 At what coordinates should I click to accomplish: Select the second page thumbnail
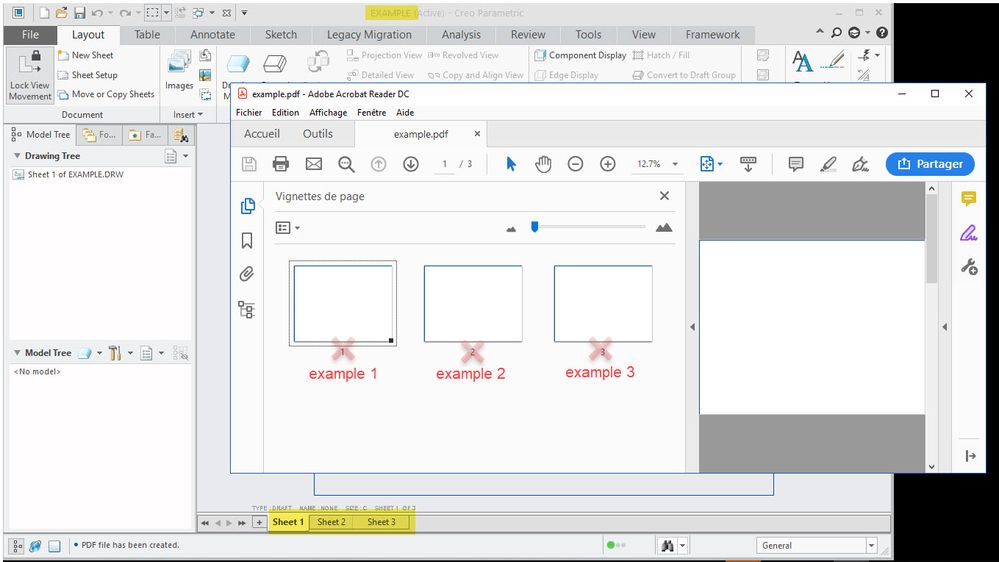(473, 303)
